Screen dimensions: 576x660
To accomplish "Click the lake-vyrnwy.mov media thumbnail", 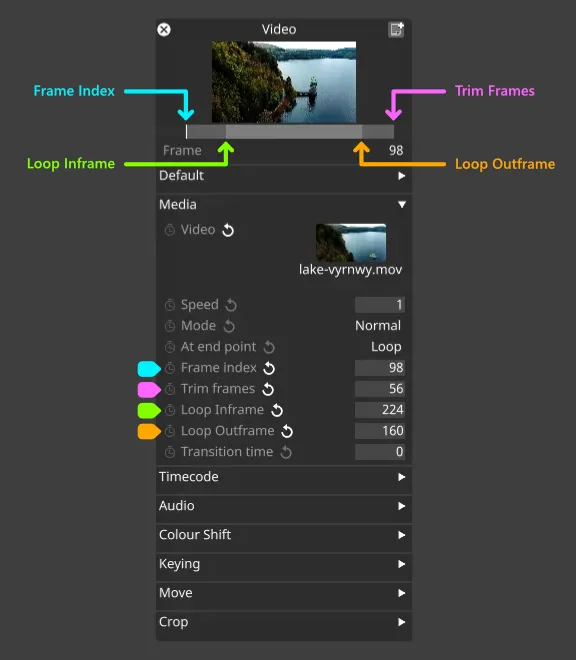I will click(x=351, y=243).
